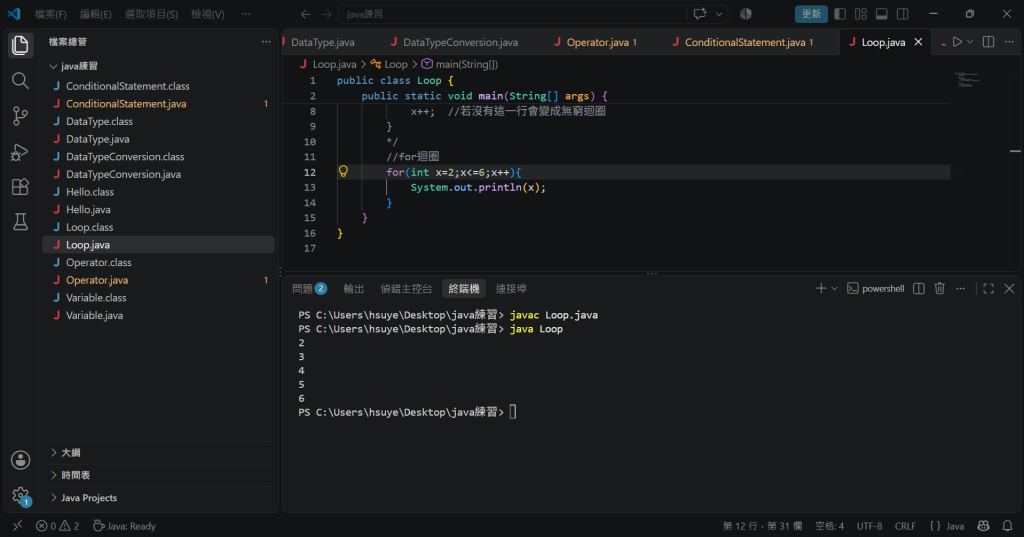Open new terminal profile dropdown
This screenshot has height=537, width=1024.
point(834,288)
